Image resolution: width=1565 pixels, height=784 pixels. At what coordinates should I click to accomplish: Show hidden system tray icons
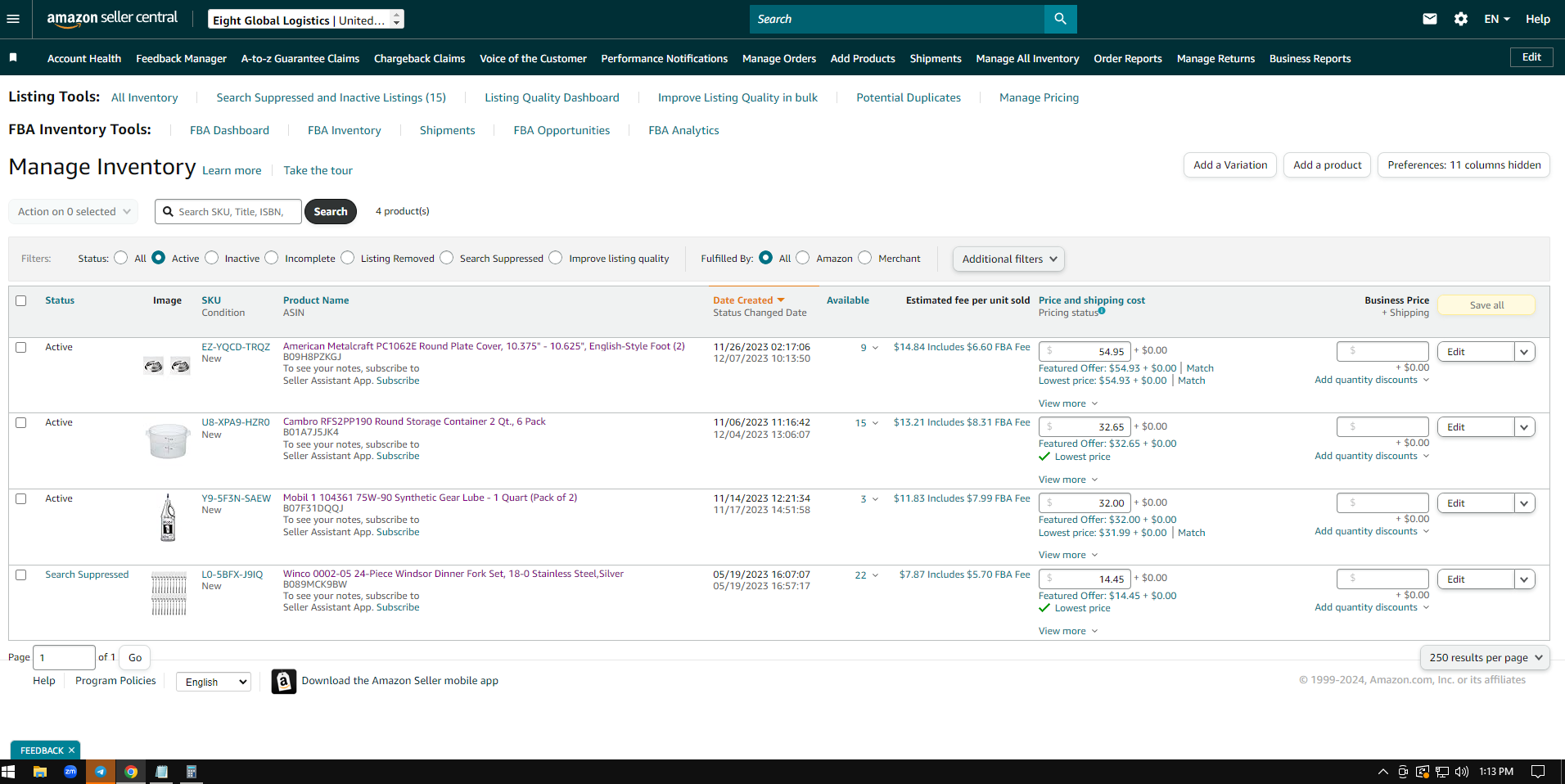pyautogui.click(x=1383, y=772)
